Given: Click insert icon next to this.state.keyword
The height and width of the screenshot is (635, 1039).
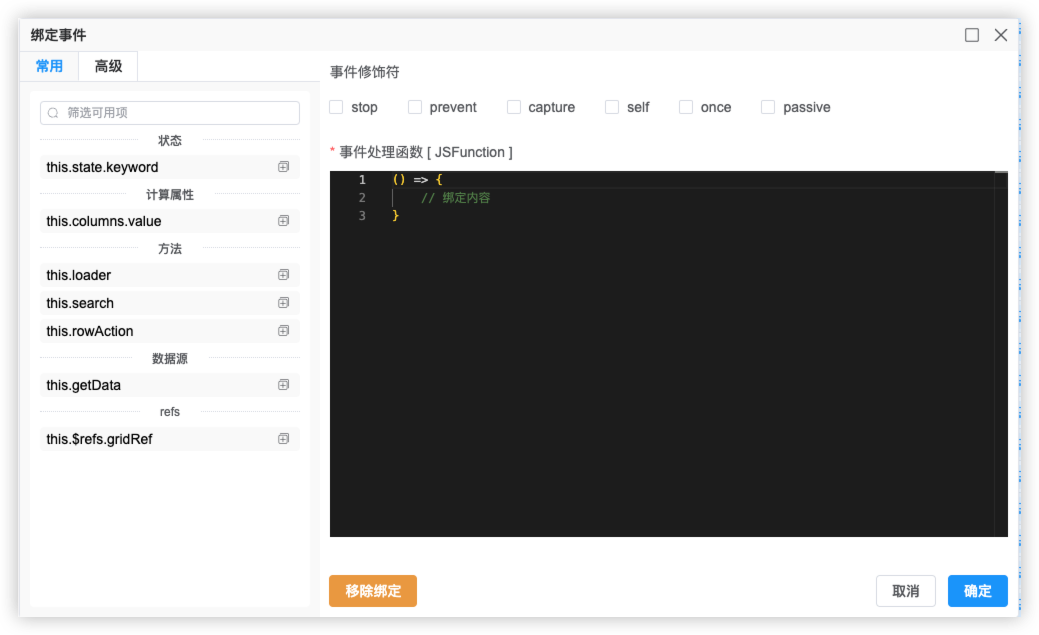Looking at the screenshot, I should (x=284, y=167).
